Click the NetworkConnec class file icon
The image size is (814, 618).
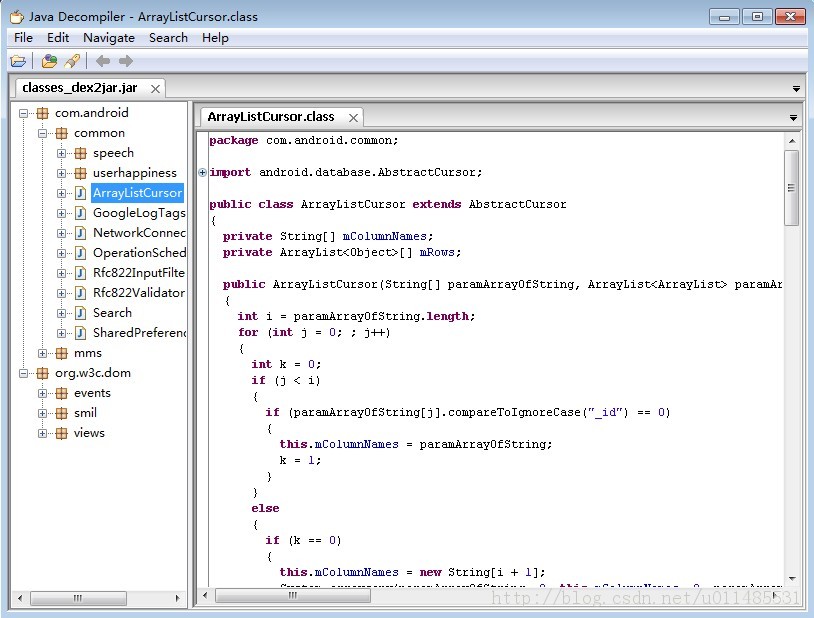(80, 233)
